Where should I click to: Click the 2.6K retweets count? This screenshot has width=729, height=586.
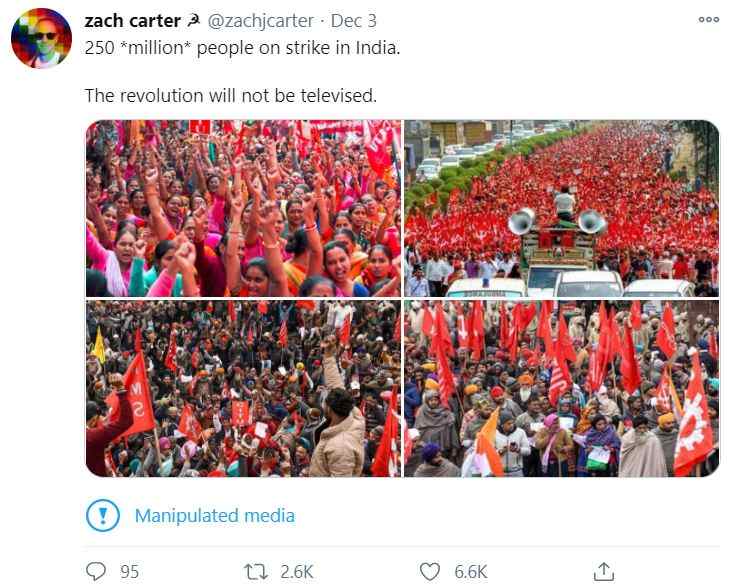coord(297,572)
